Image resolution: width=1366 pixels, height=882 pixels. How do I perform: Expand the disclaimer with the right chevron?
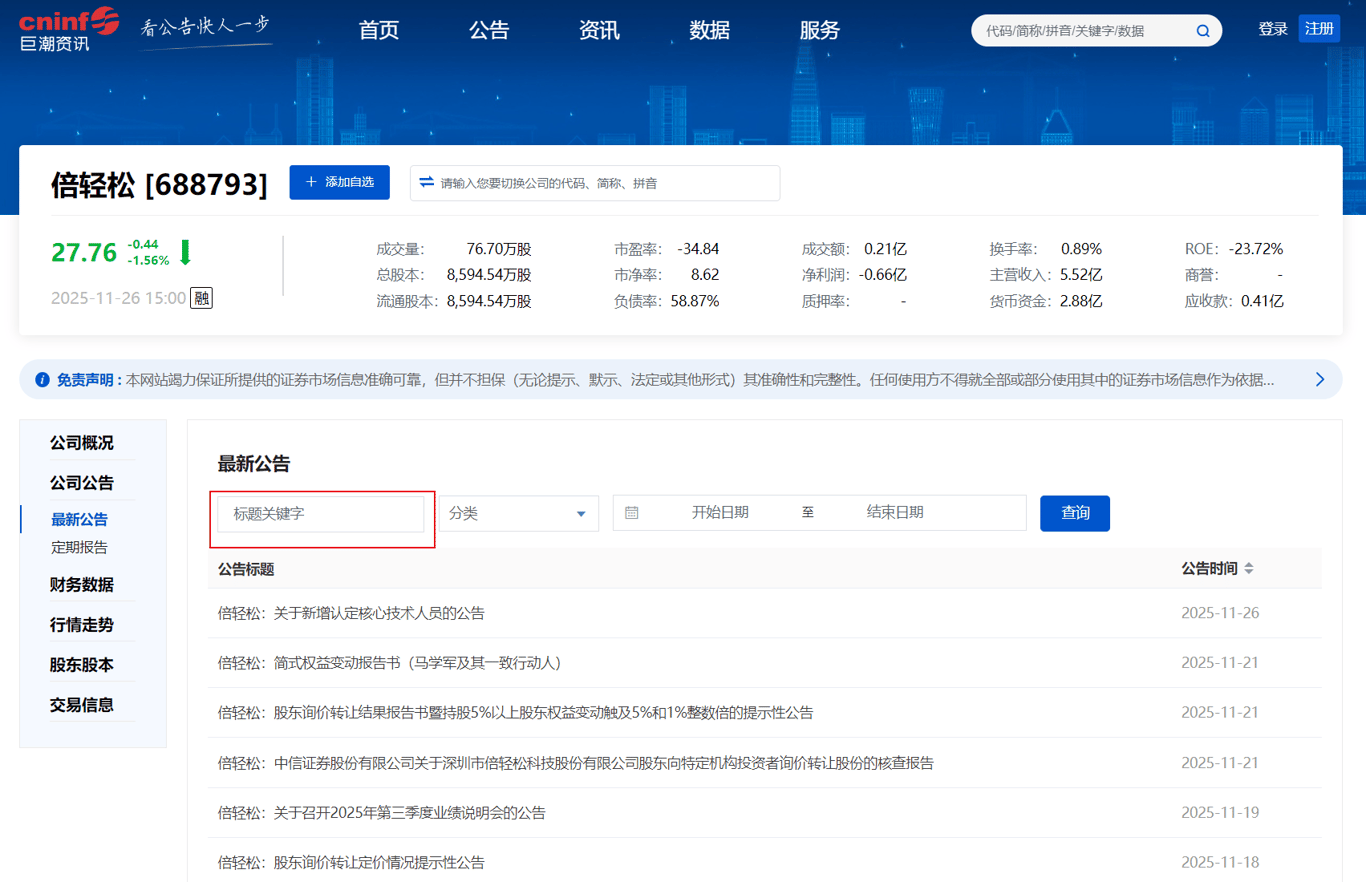tap(1320, 379)
